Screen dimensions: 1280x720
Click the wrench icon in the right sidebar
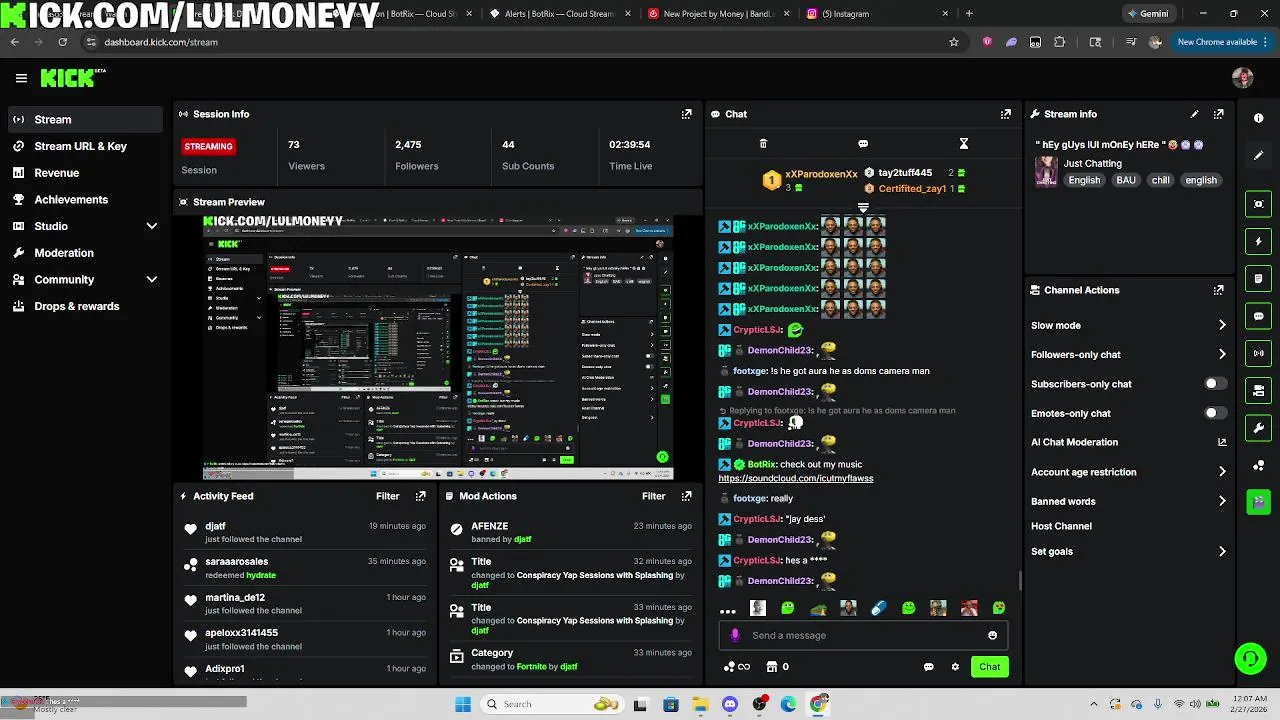1258,428
